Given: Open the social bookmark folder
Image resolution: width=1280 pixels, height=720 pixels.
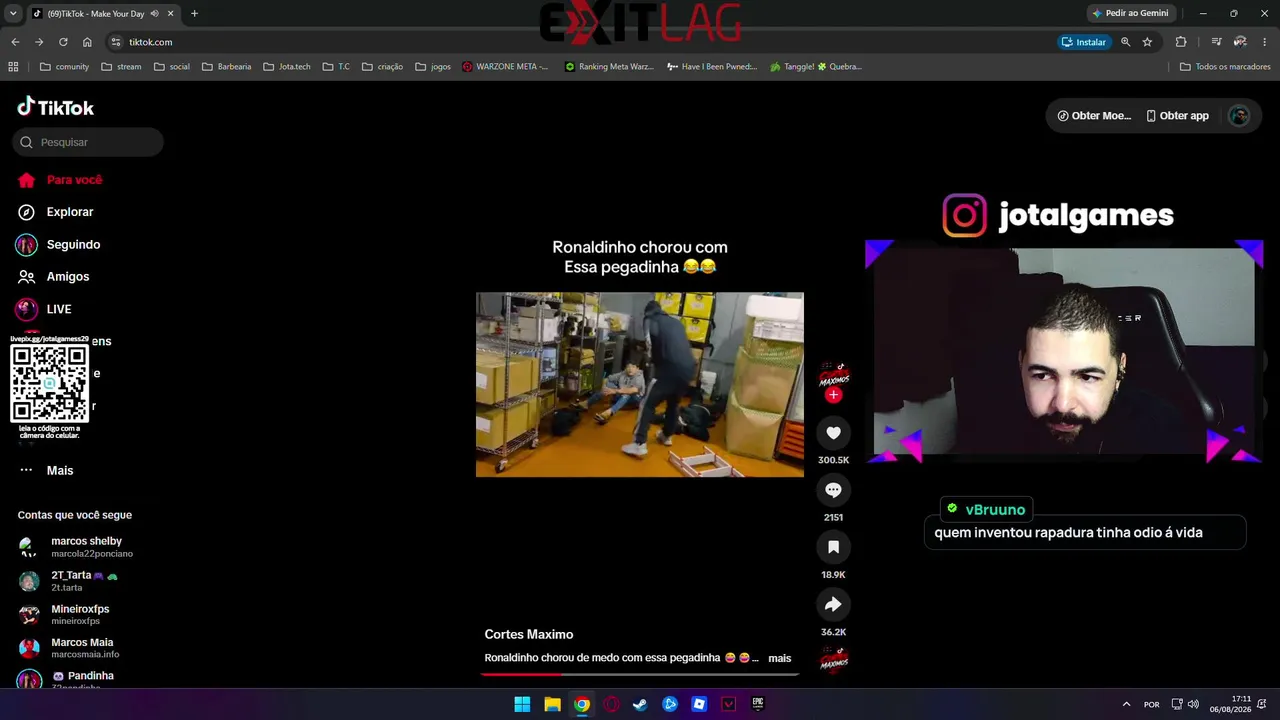Looking at the screenshot, I should (x=172, y=67).
